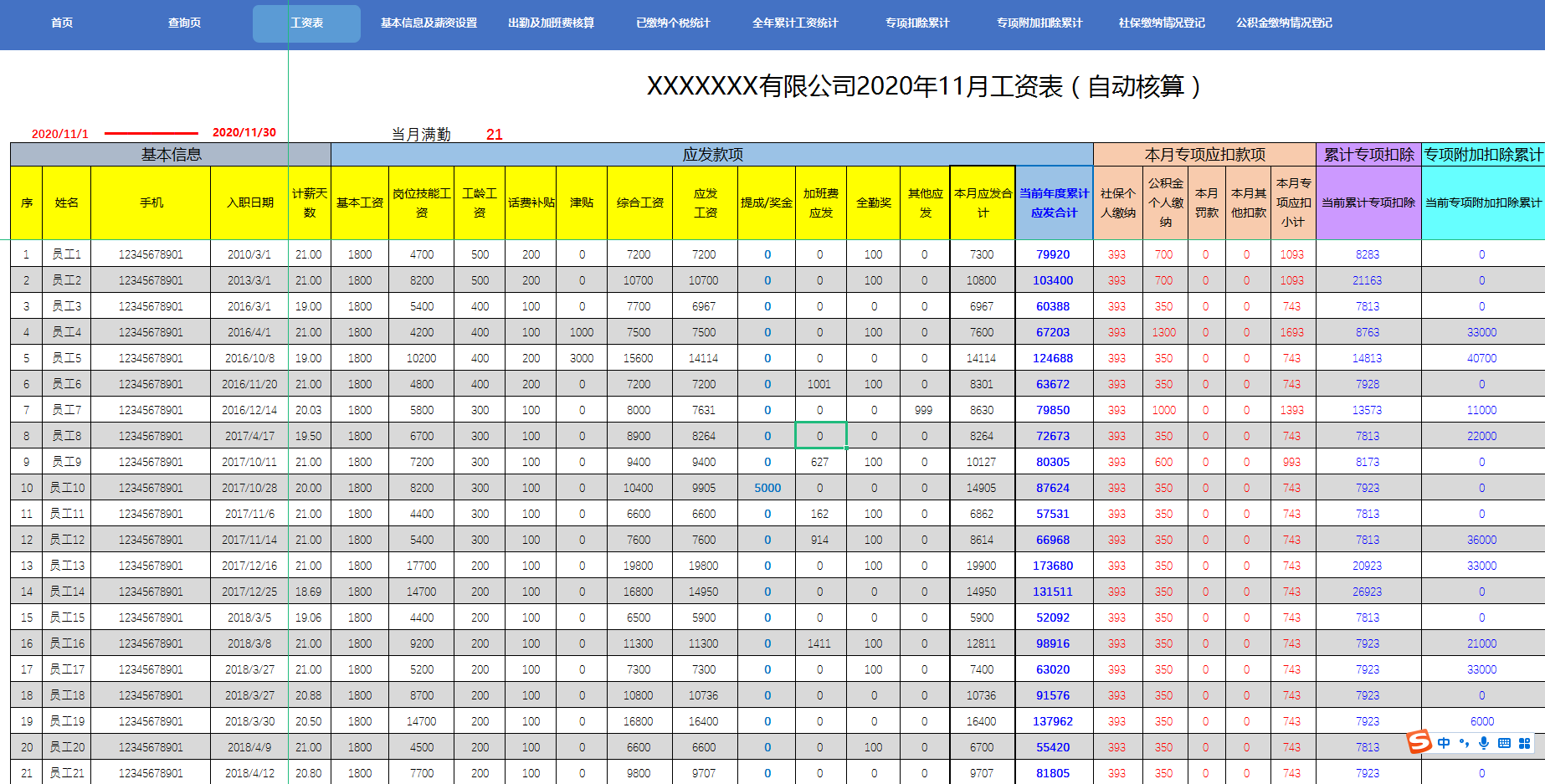1545x784 pixels.
Task: Select yearly total cell 173680
Action: pyautogui.click(x=1053, y=566)
